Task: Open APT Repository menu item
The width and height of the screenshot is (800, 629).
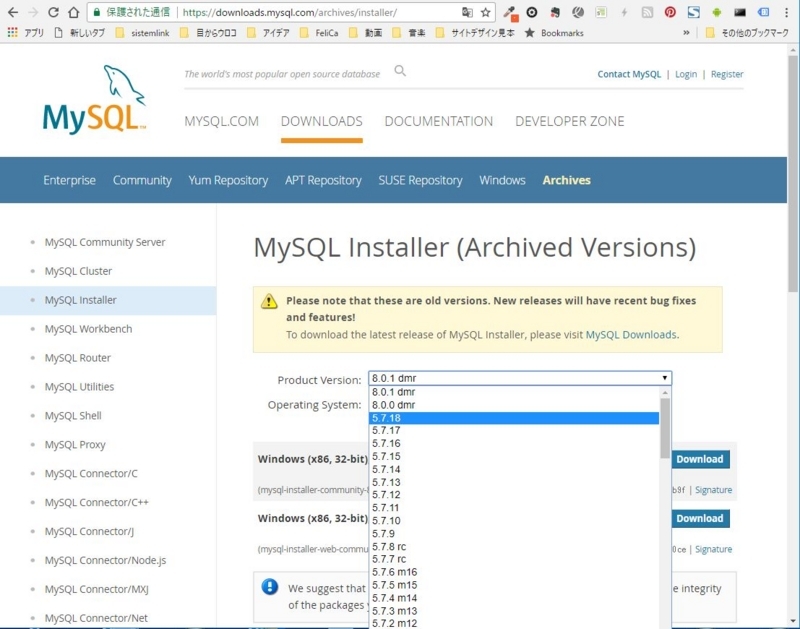Action: tap(323, 180)
